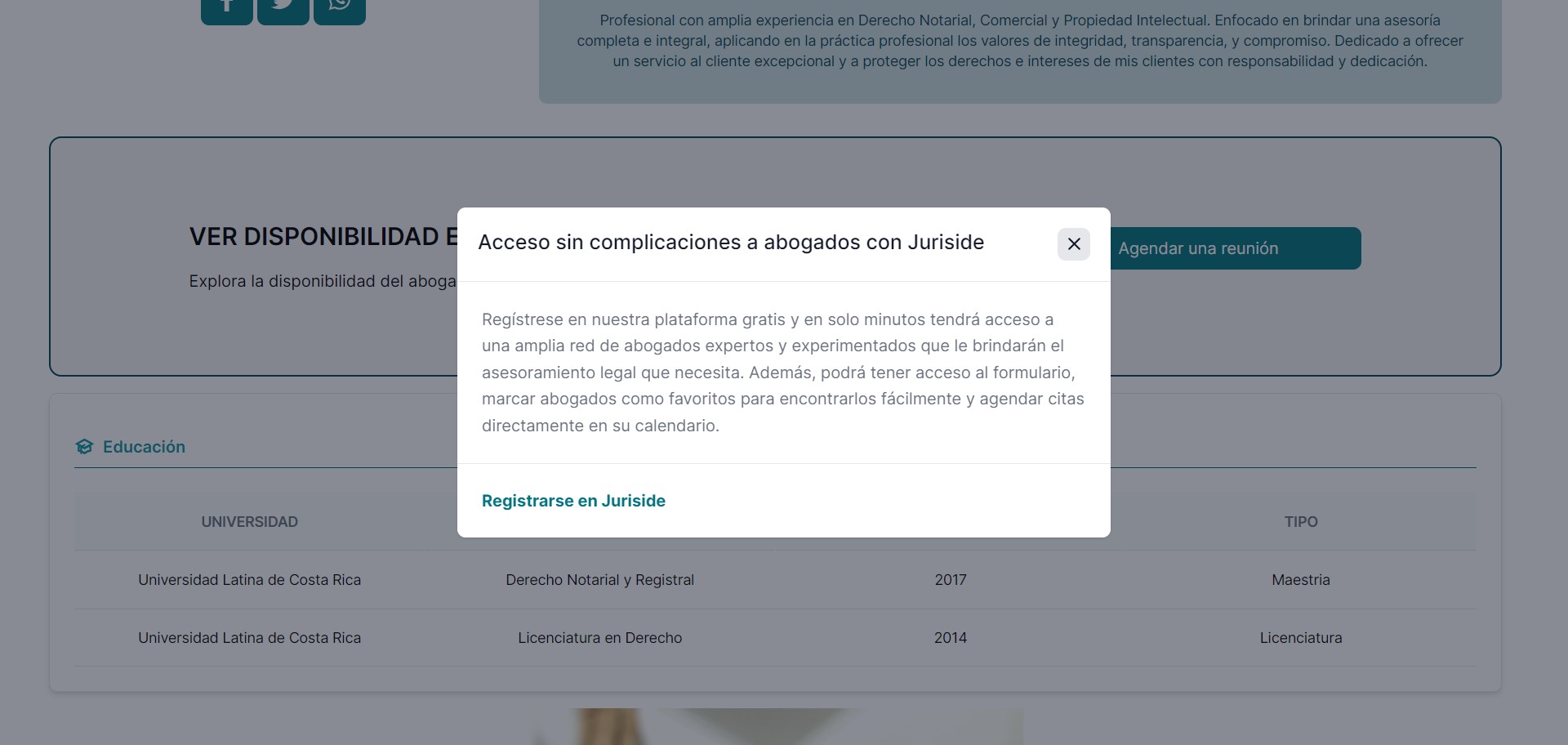Click the VER DISPONIBILIDAD heading
The width and height of the screenshot is (1568, 745).
[x=323, y=237]
